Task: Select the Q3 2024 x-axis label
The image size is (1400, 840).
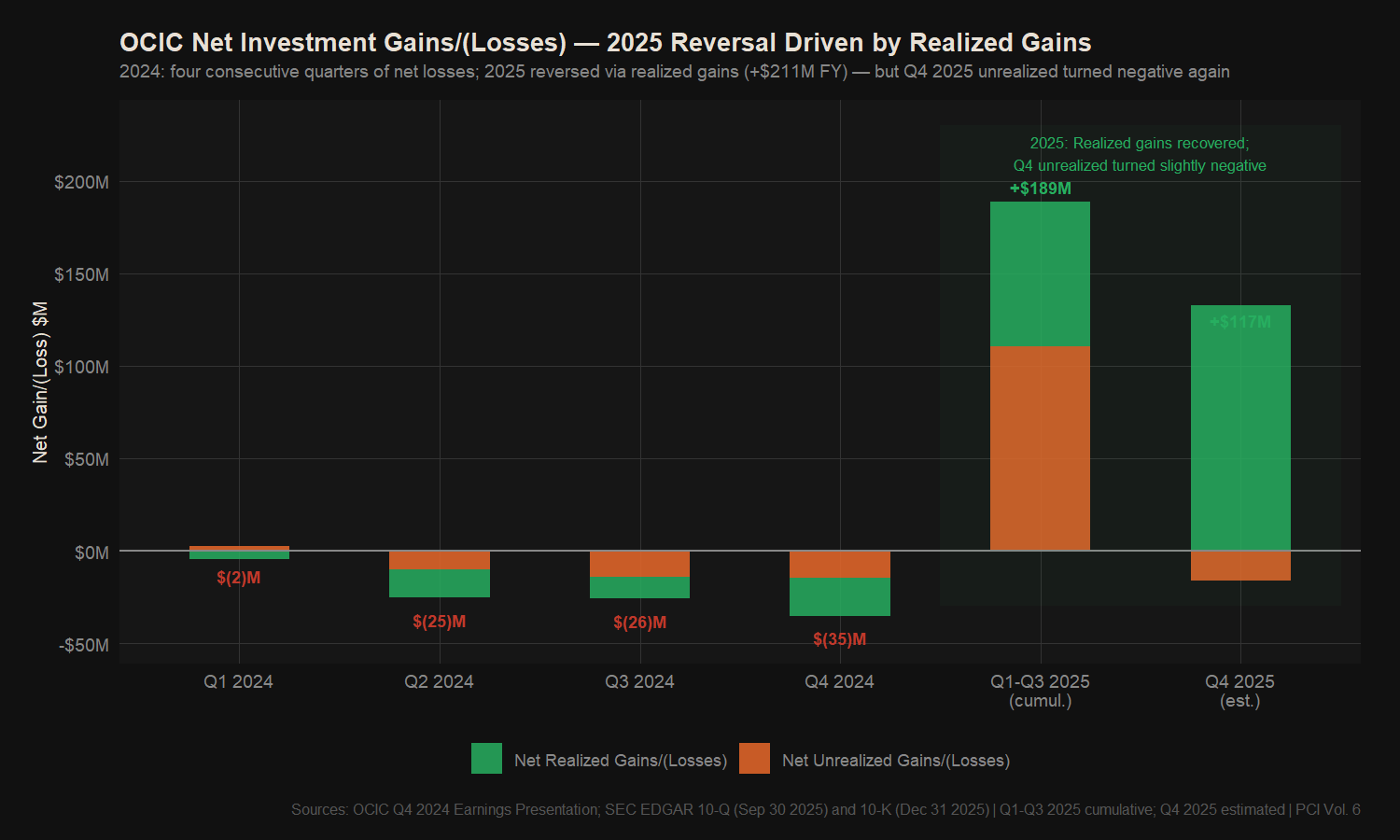Action: coord(639,681)
